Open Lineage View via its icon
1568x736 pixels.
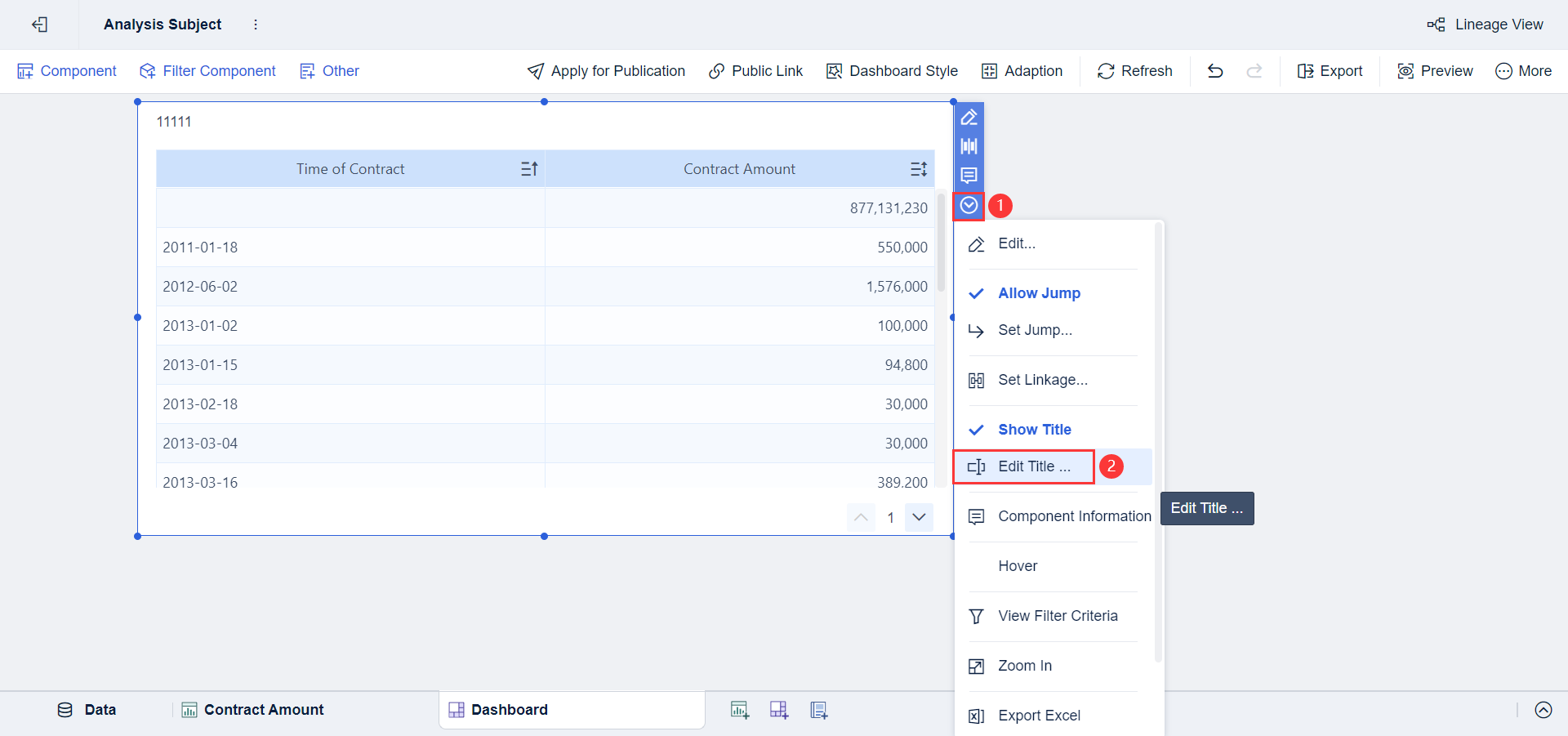(1437, 25)
